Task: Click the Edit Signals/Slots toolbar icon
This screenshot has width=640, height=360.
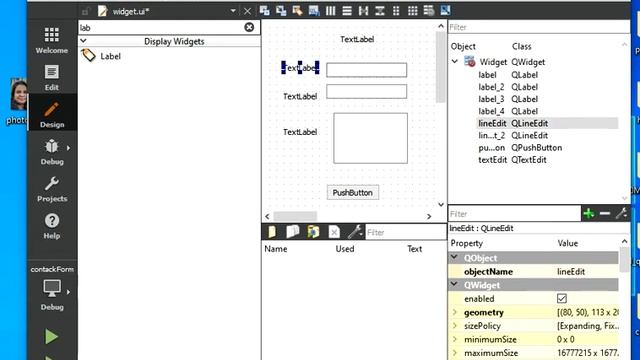Action: point(281,11)
